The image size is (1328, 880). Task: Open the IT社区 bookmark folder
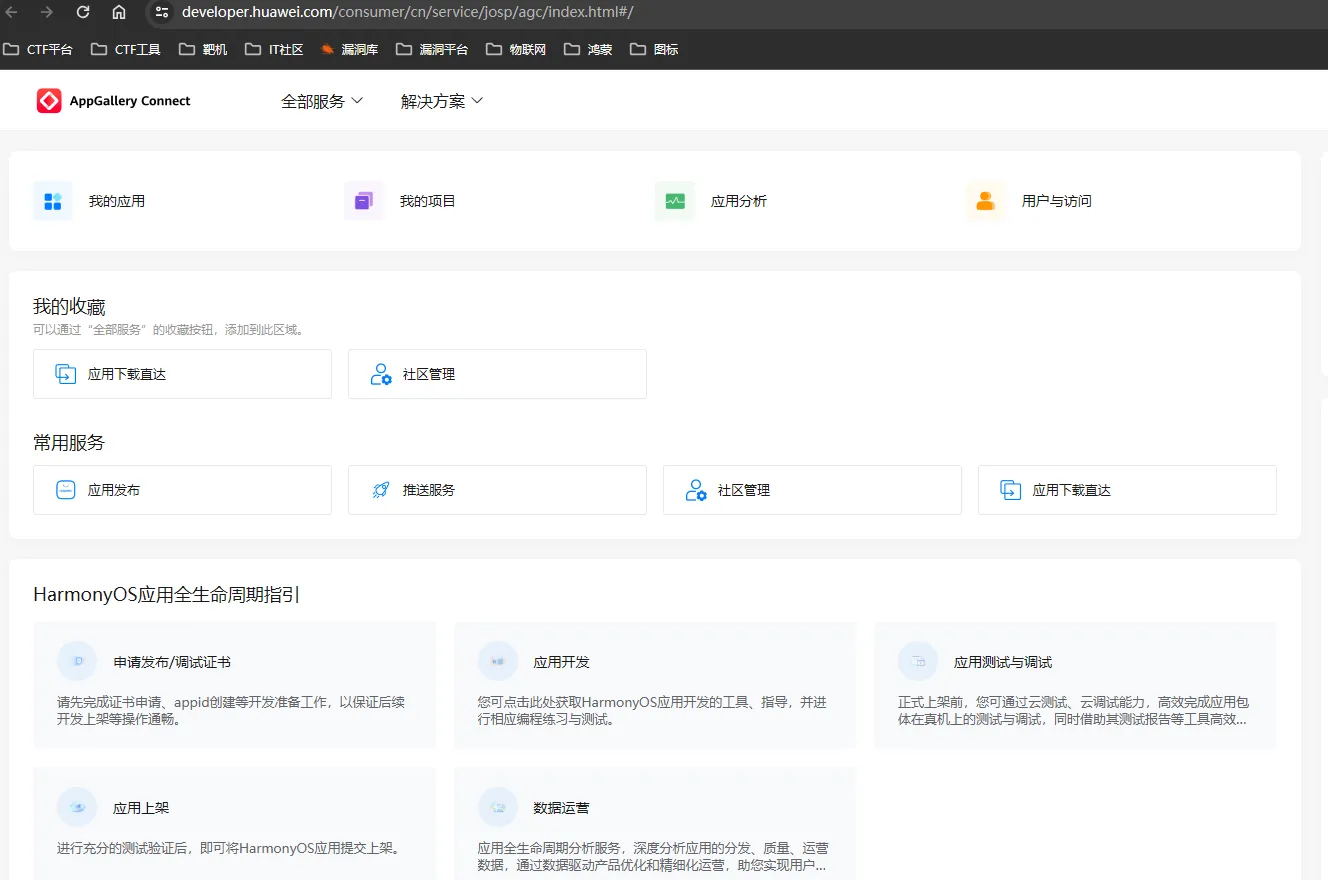click(274, 49)
